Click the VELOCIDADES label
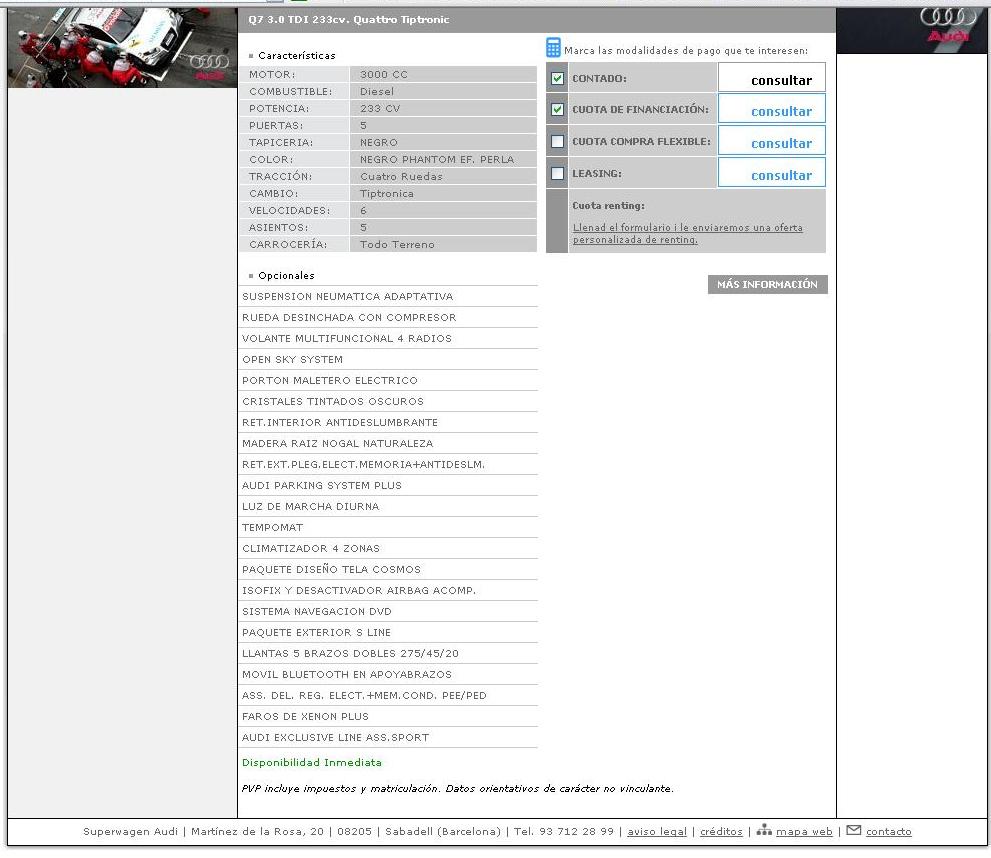 [x=289, y=211]
